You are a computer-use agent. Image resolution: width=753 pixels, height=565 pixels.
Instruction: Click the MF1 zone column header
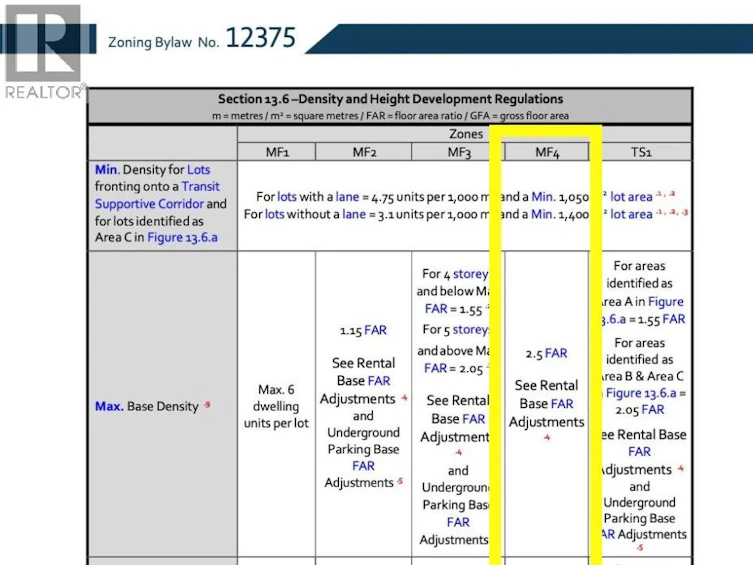[277, 152]
